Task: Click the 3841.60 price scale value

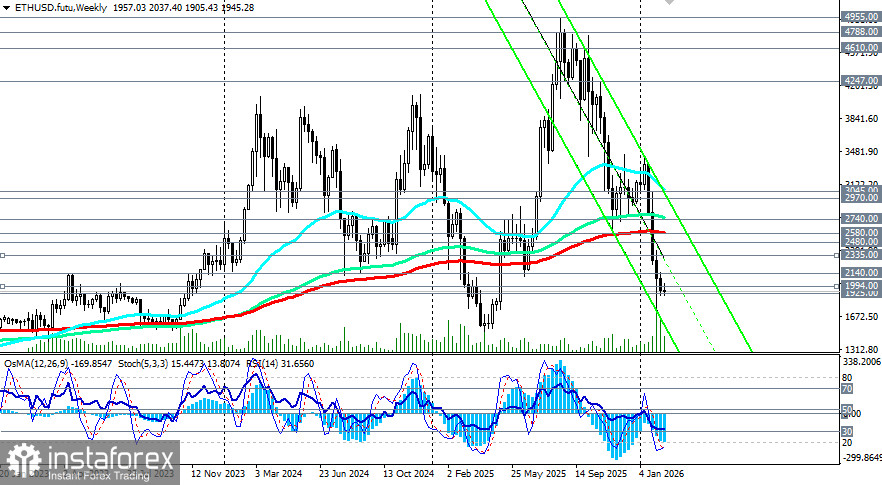Action: click(861, 119)
